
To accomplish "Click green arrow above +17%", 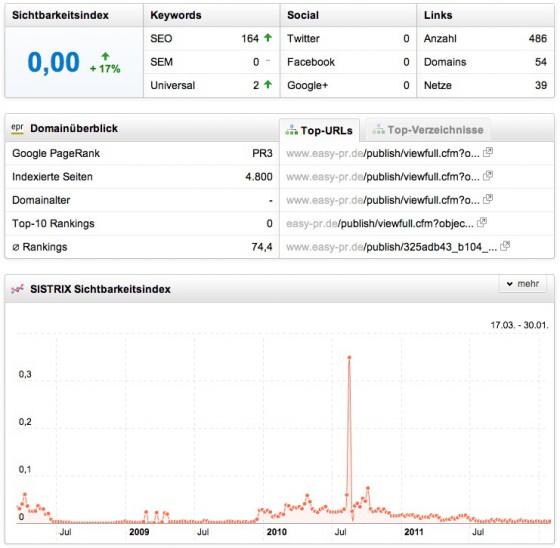I will (105, 56).
